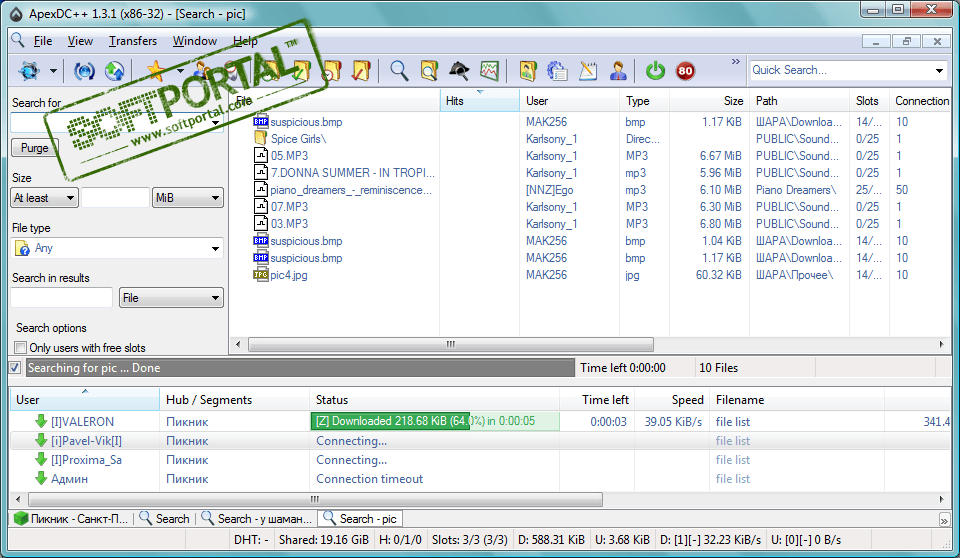Open the Network Statistics graph icon

tap(489, 71)
